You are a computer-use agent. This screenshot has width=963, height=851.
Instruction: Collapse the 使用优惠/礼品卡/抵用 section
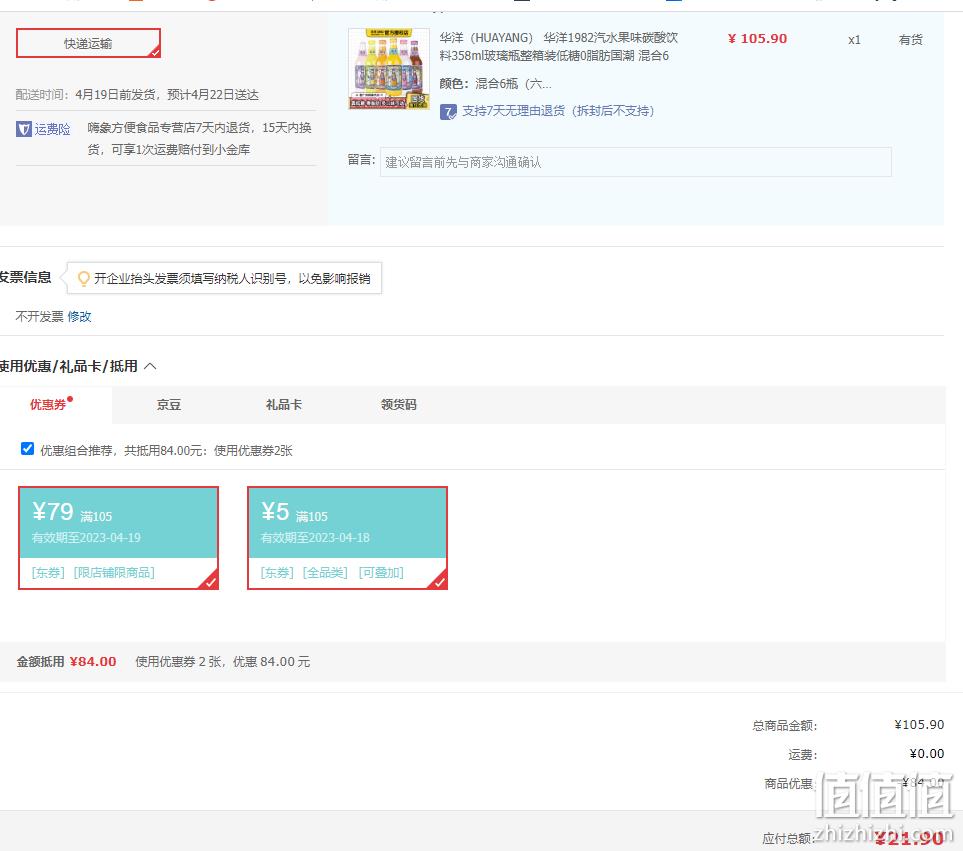point(150,367)
